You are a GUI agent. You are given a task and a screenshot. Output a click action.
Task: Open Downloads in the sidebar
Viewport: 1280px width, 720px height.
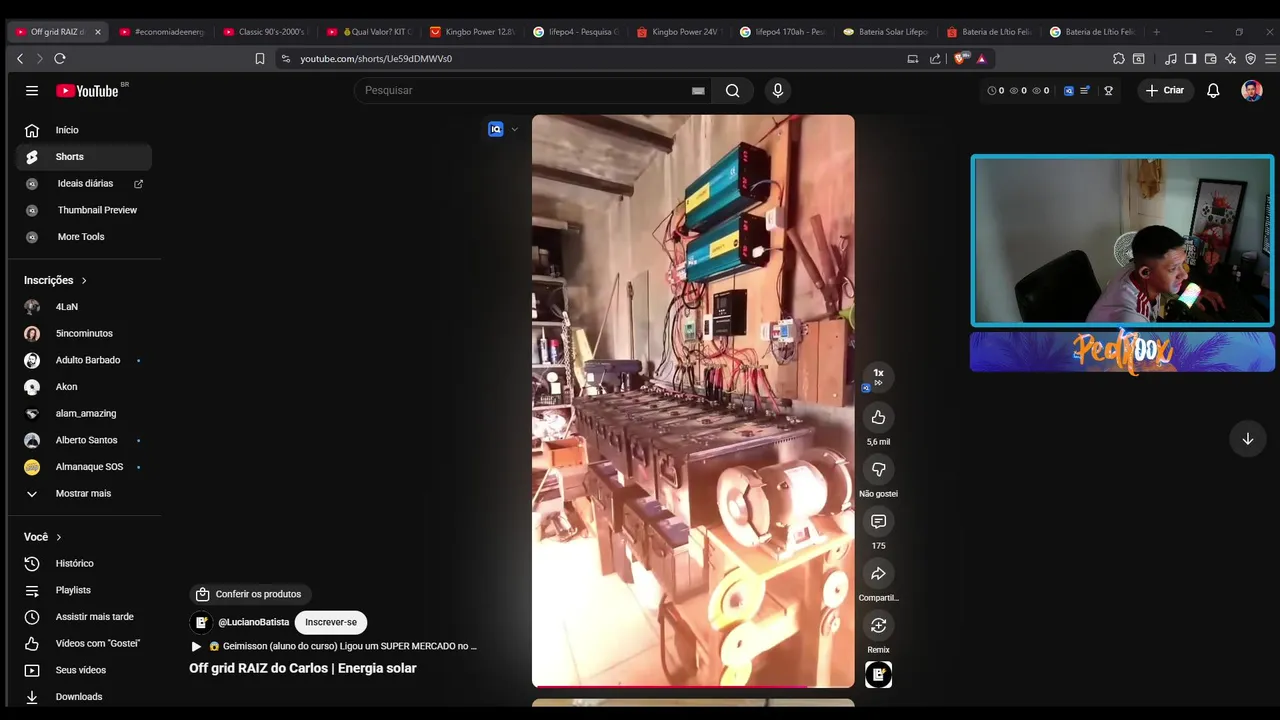(x=83, y=697)
